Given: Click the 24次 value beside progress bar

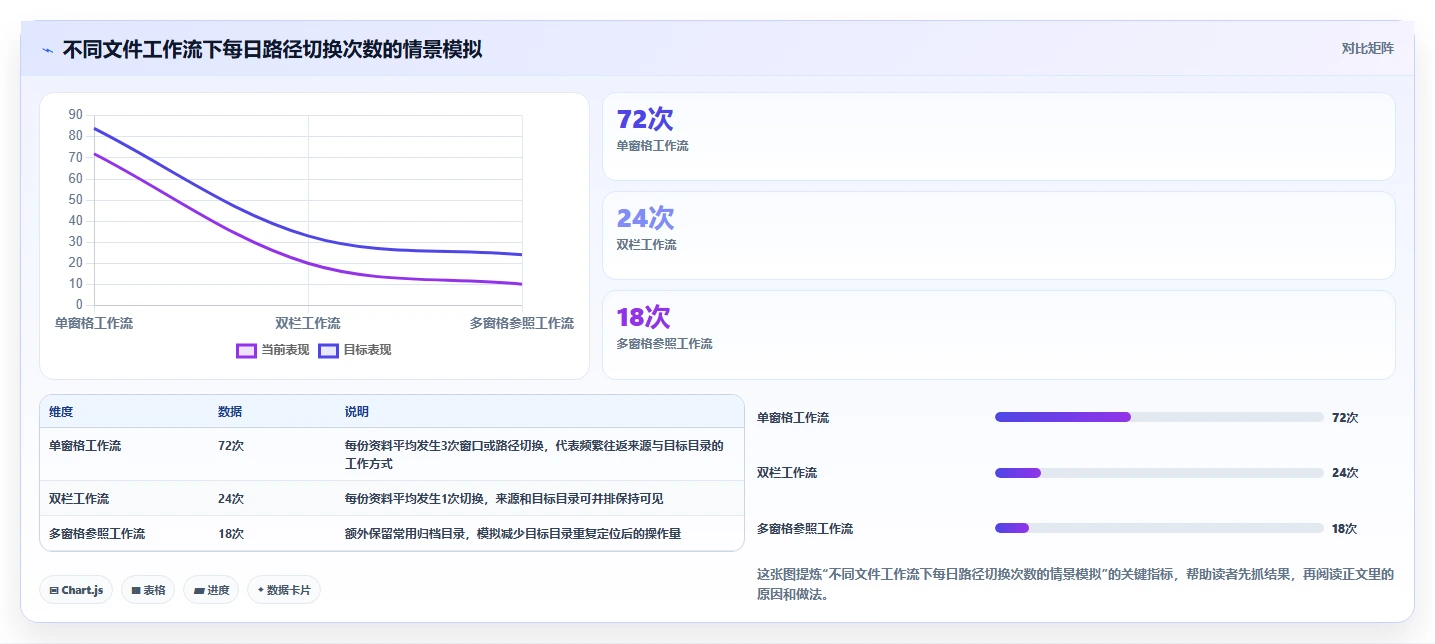Looking at the screenshot, I should point(1345,473).
